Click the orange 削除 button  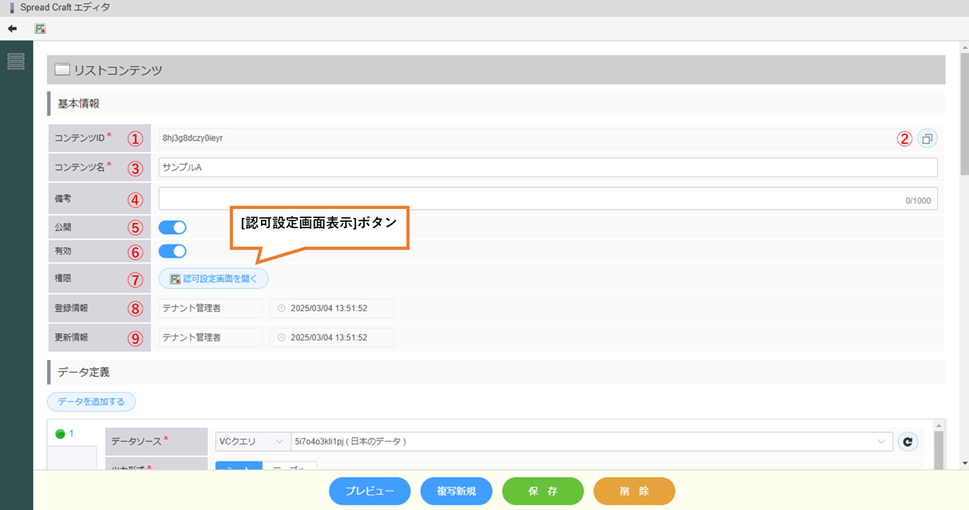(634, 491)
